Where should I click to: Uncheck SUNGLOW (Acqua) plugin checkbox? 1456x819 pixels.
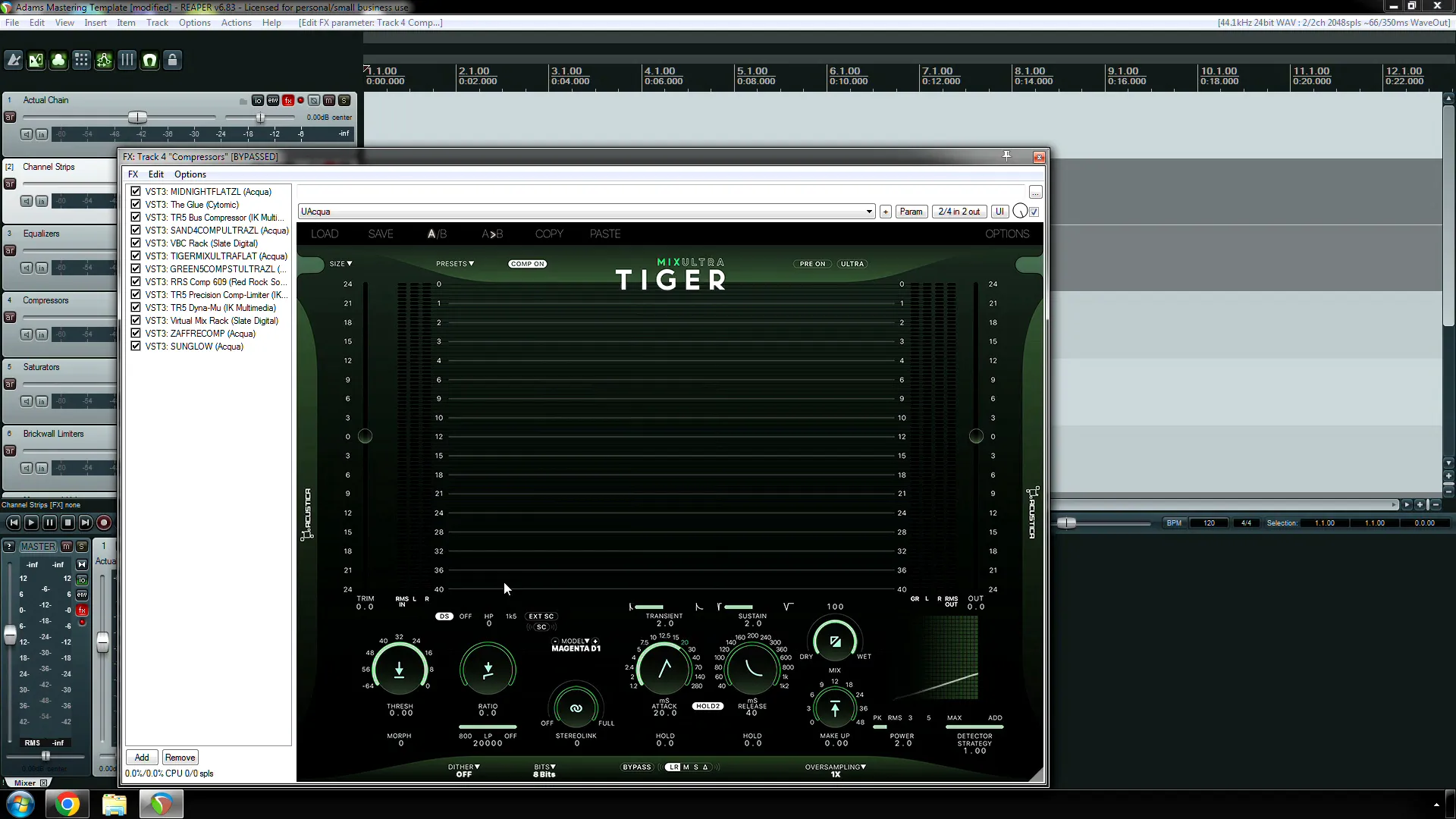(136, 347)
